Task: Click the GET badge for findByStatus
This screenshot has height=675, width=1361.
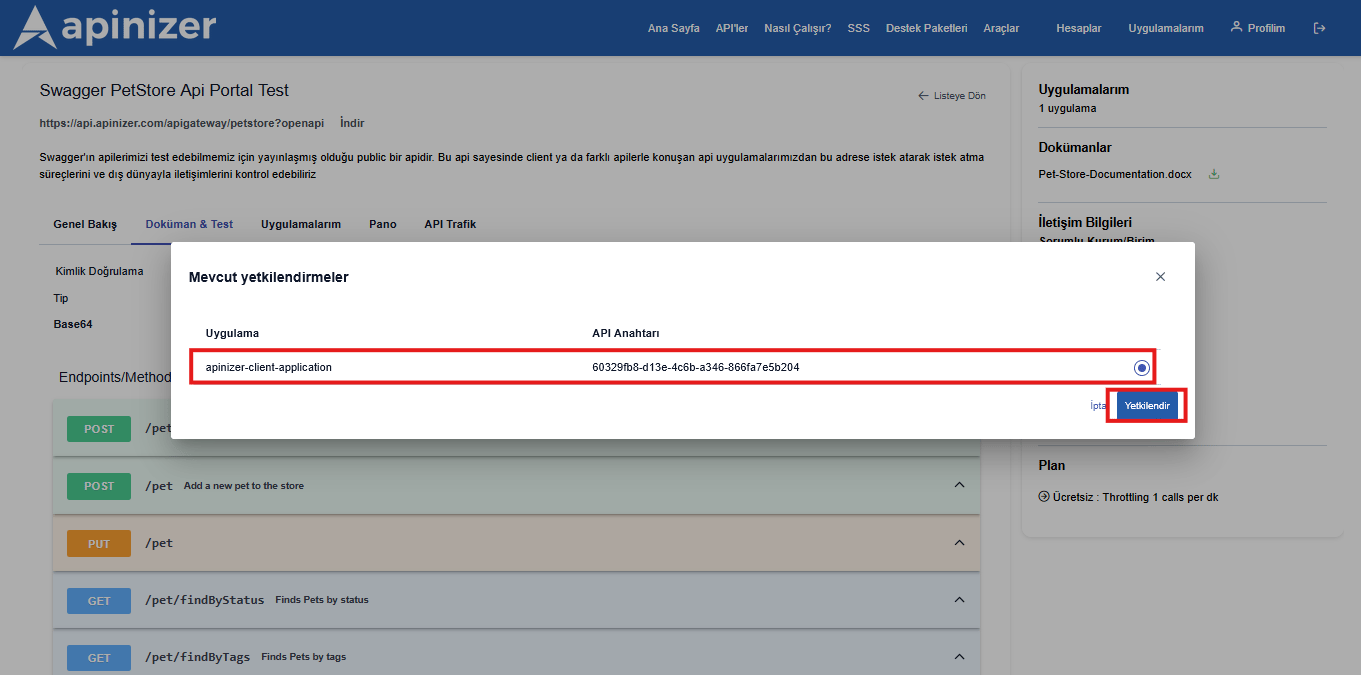Action: click(99, 600)
